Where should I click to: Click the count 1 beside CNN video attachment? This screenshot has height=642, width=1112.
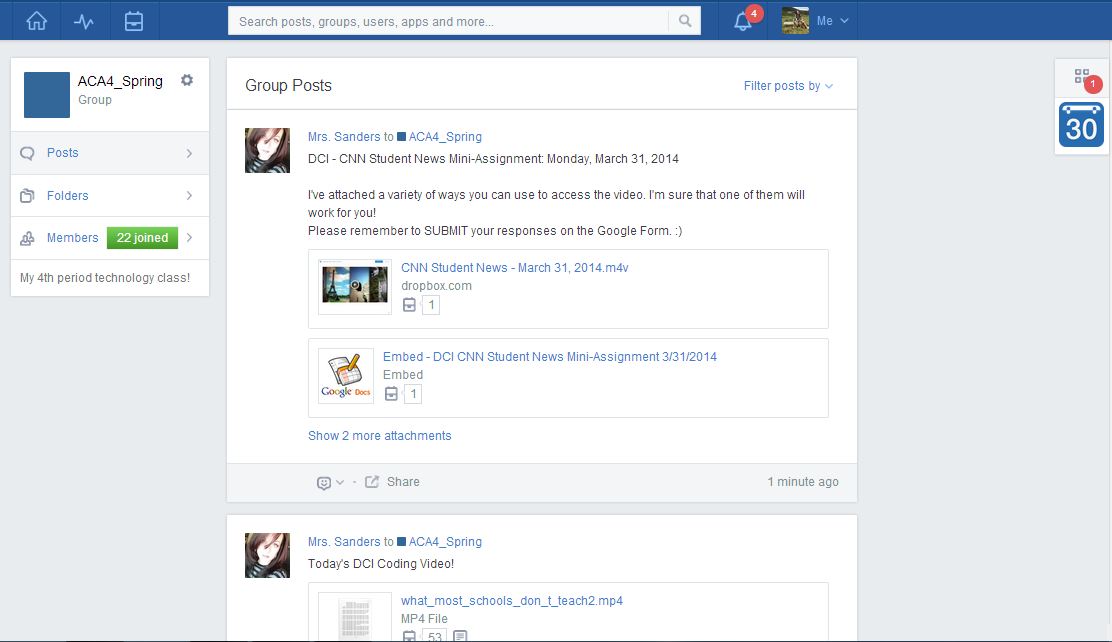(x=430, y=305)
